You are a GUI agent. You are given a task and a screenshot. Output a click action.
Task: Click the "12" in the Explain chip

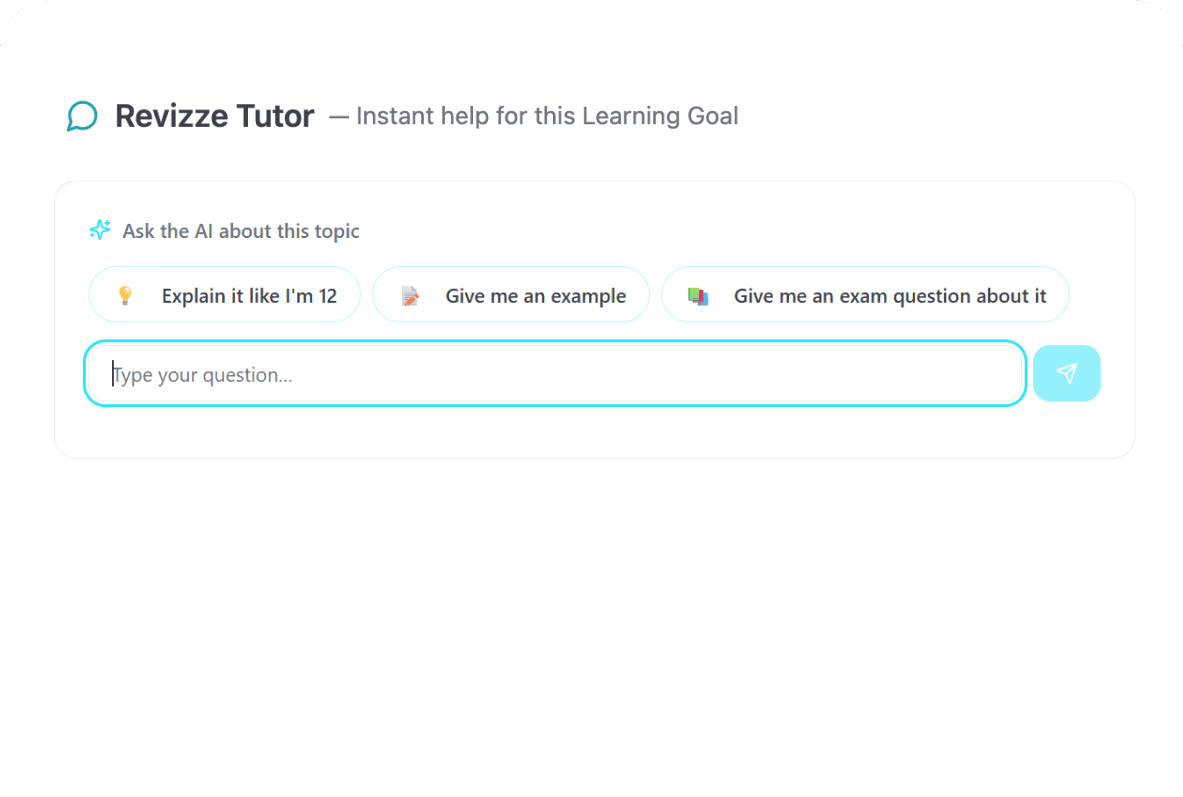327,296
